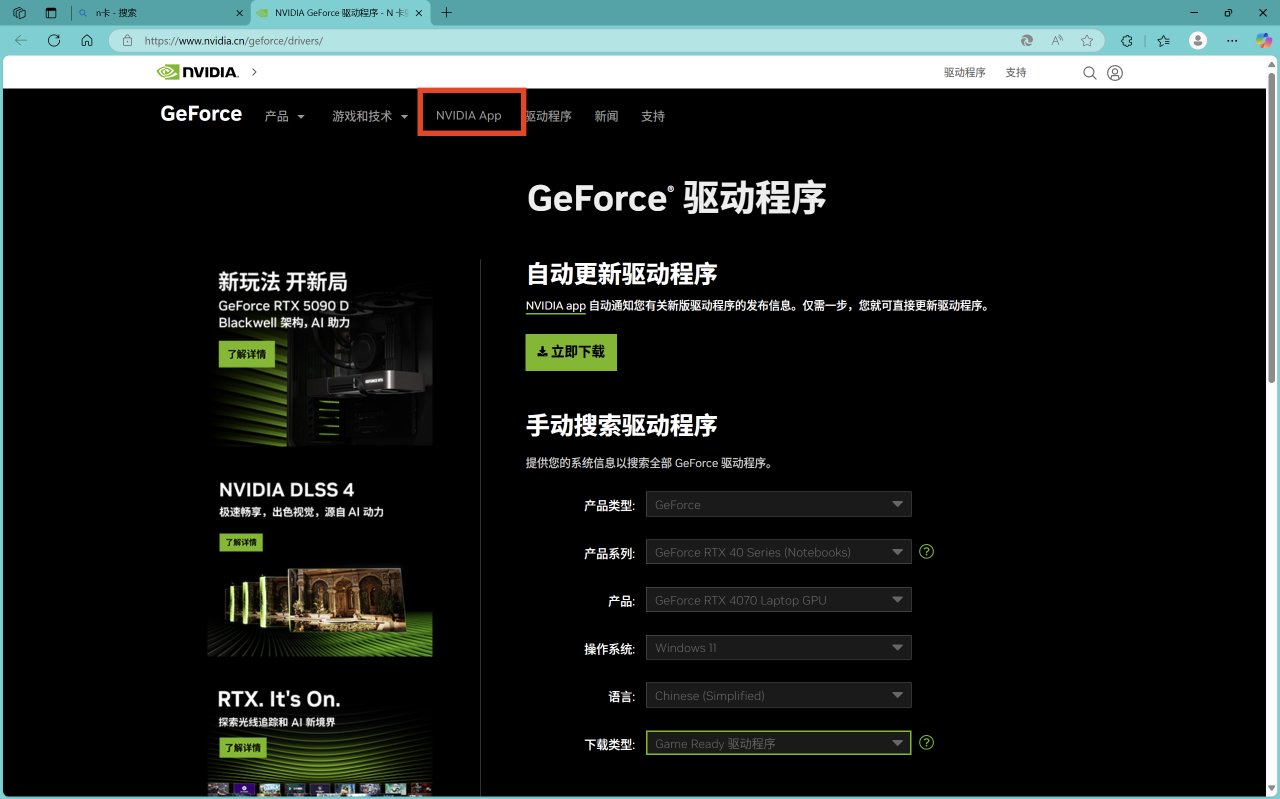Click the 自动更新驱动程序 heading text
The width and height of the screenshot is (1280, 799).
coord(622,274)
